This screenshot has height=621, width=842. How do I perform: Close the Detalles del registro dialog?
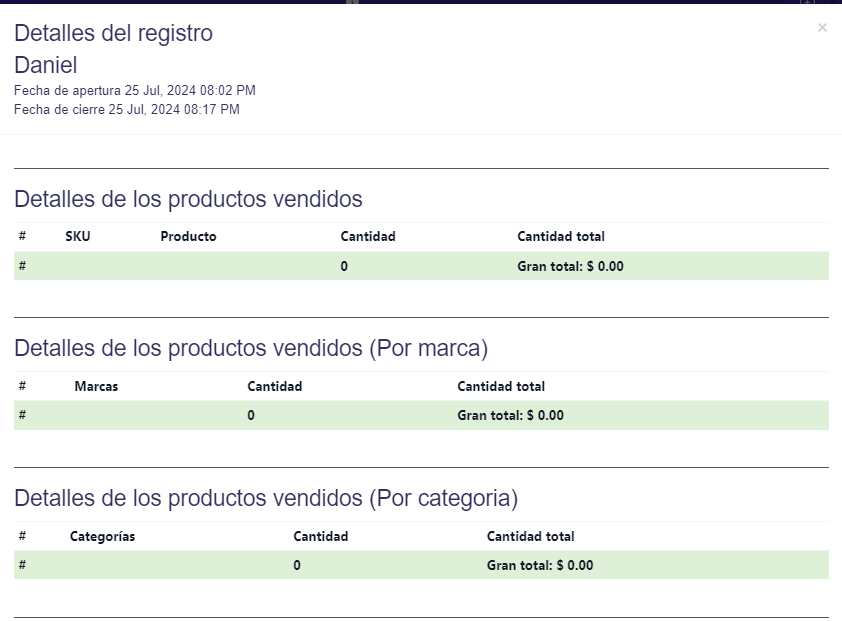[822, 29]
